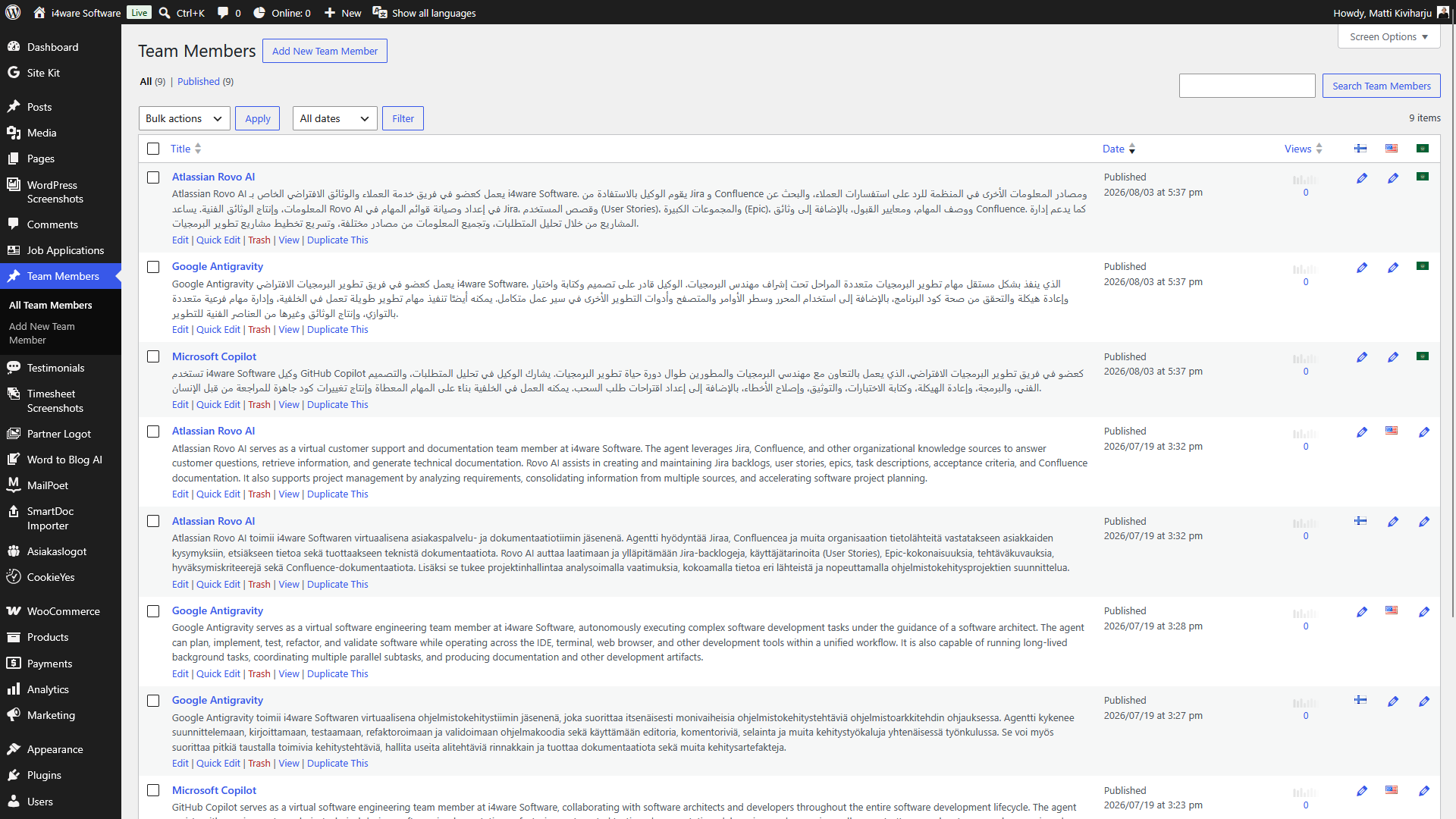Click Arabic flag in Arabic Microsoft Copilot row
Screen dimensions: 1456x819
pyautogui.click(x=1423, y=356)
